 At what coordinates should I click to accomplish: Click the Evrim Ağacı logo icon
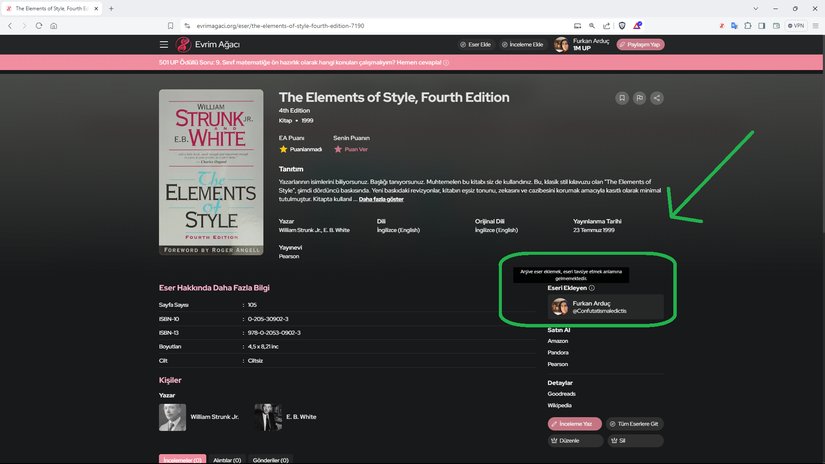coord(183,44)
